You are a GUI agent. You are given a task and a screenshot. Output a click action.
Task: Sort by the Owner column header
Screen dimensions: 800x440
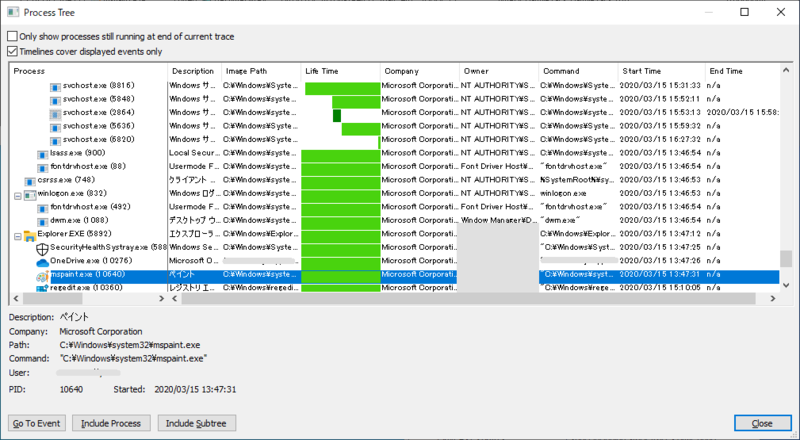499,71
